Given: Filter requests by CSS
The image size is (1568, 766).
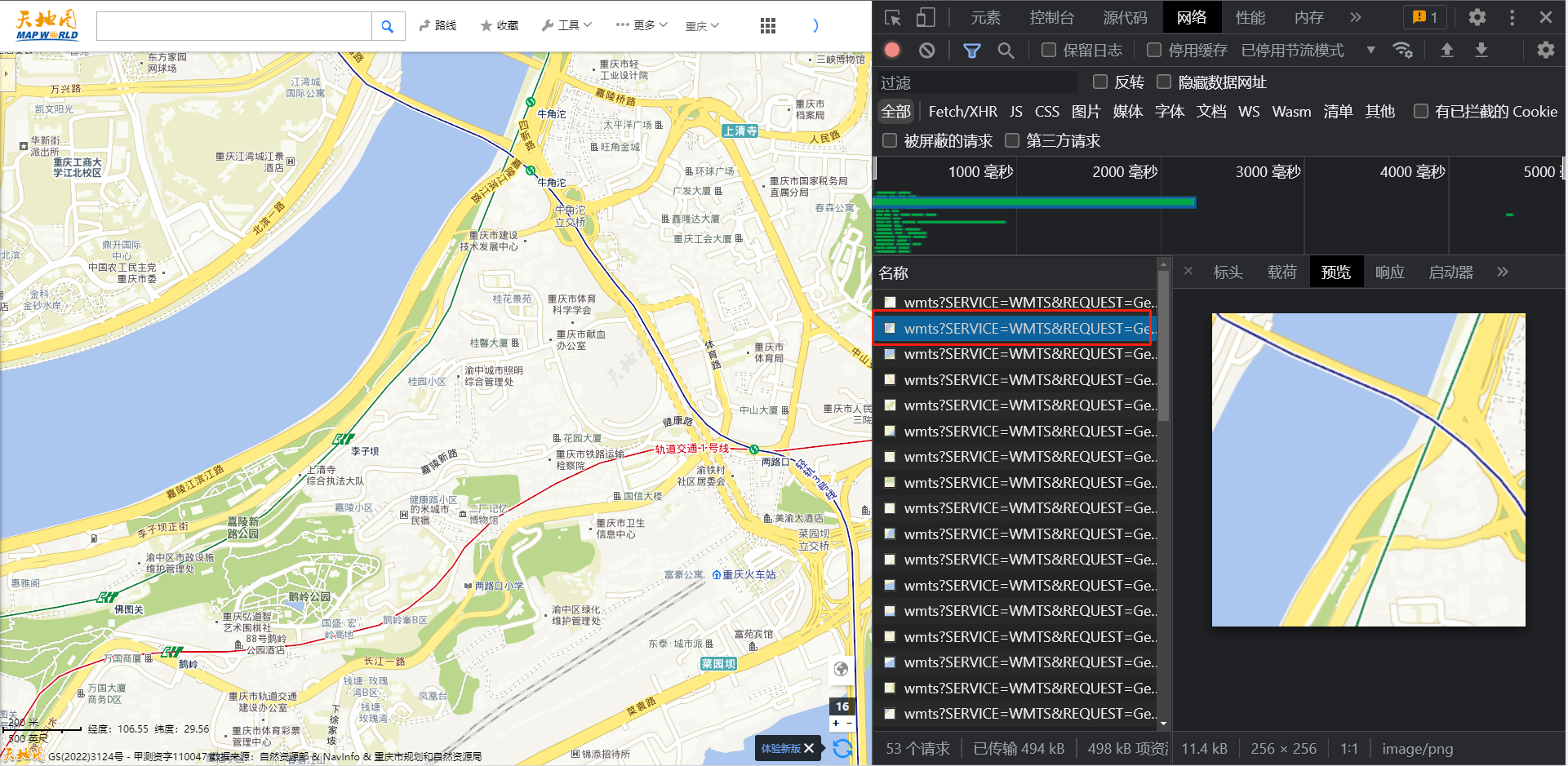Looking at the screenshot, I should (x=1046, y=112).
